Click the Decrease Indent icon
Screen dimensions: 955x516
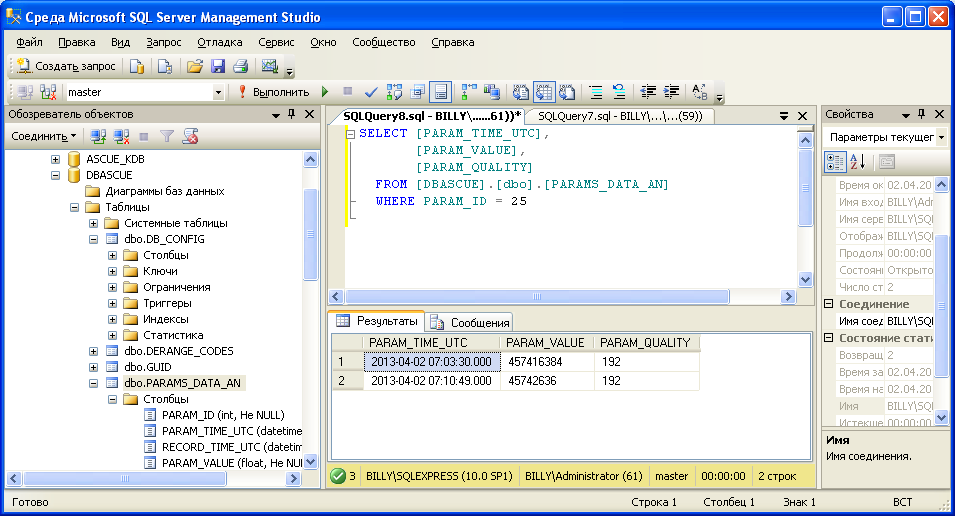click(648, 92)
